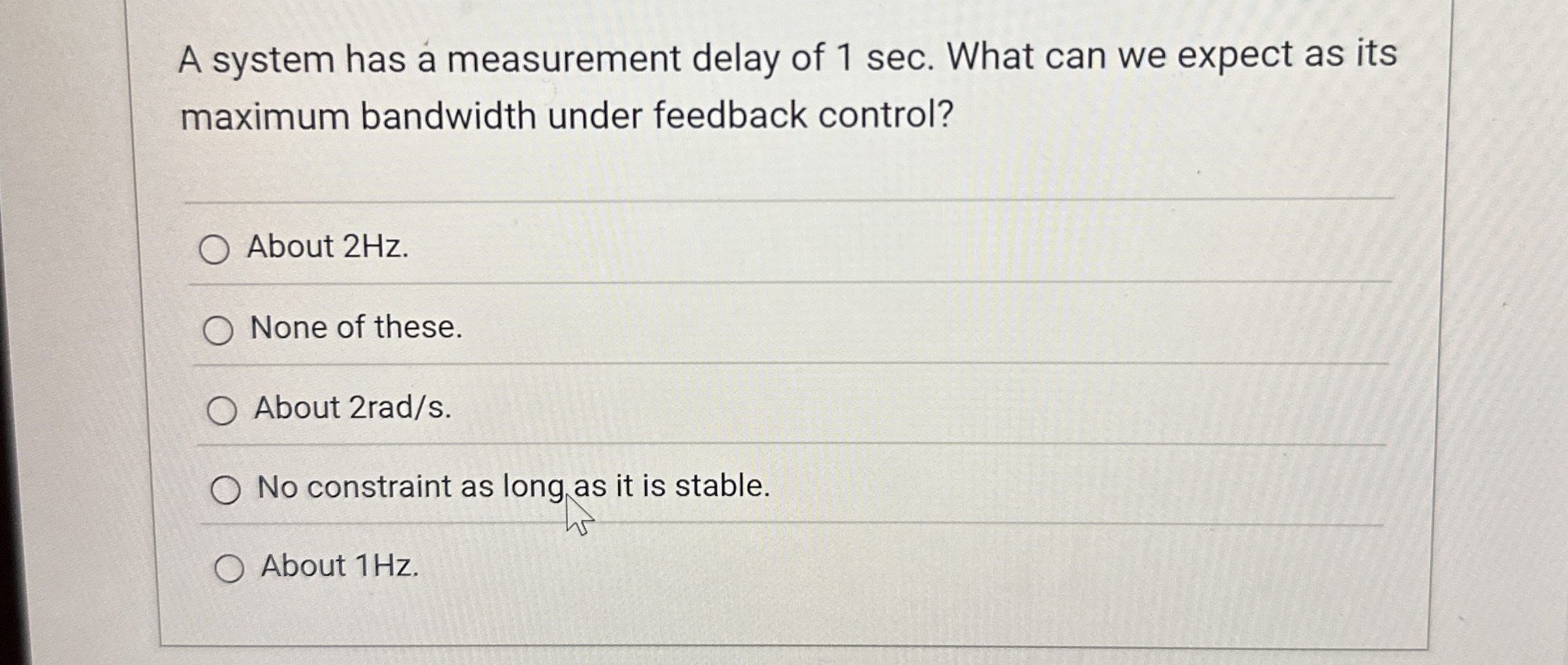1568x665 pixels.
Task: Select the 'About 2rad/s' radio button
Action: pos(222,410)
